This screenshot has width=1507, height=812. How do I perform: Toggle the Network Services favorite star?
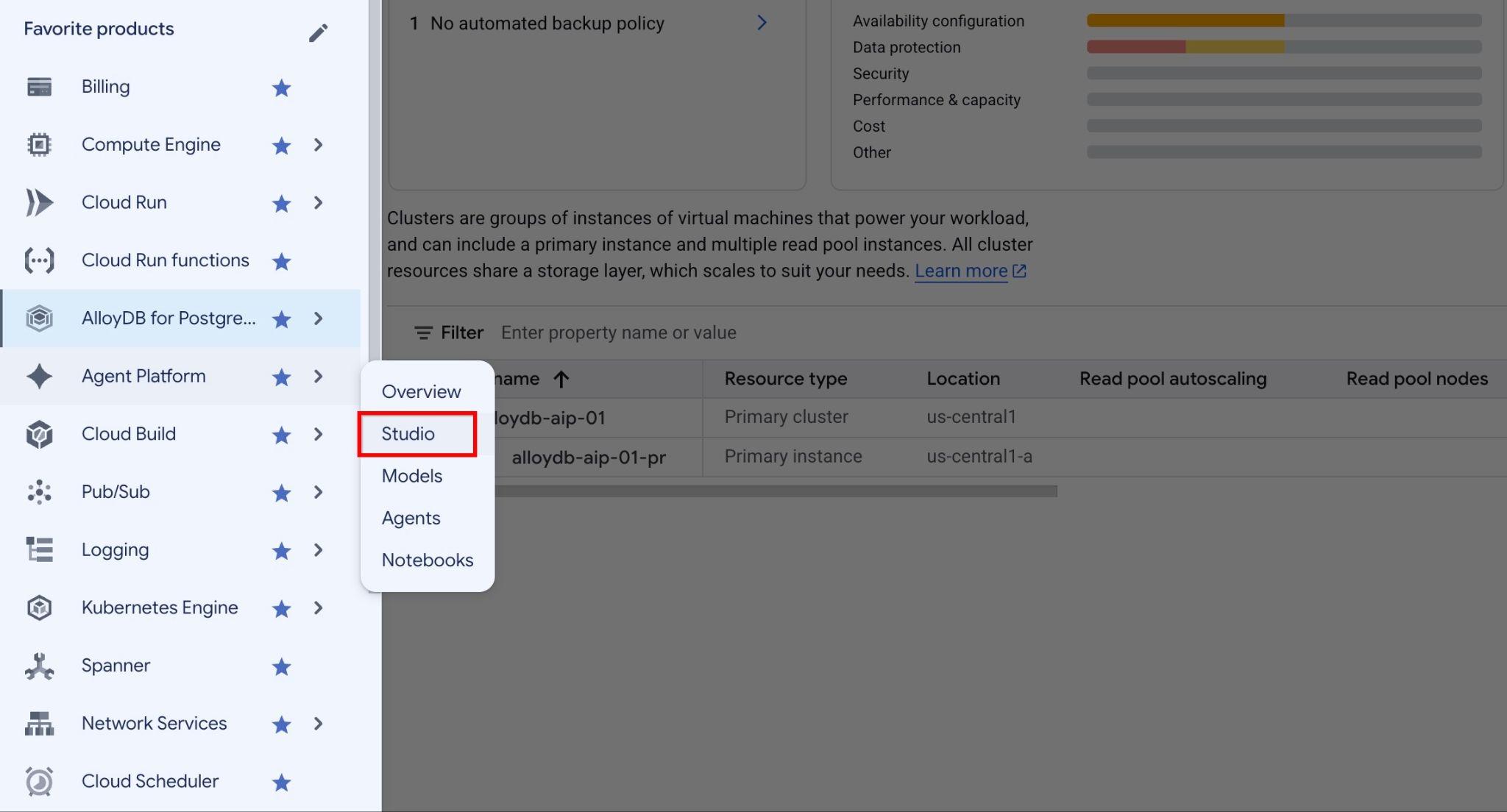tap(281, 724)
